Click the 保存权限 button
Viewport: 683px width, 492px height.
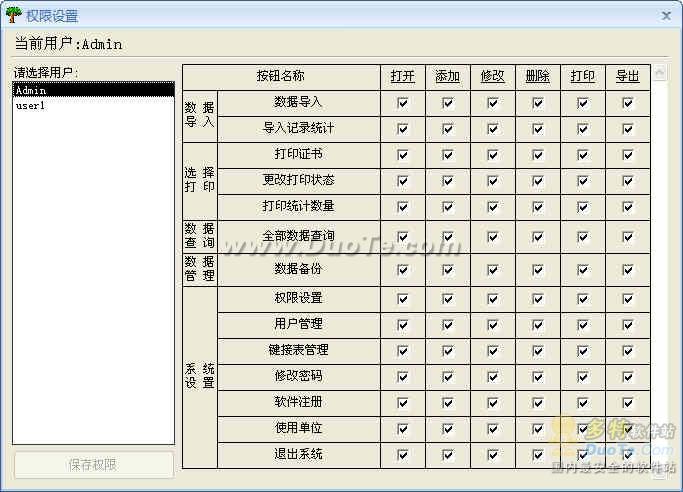[93, 465]
